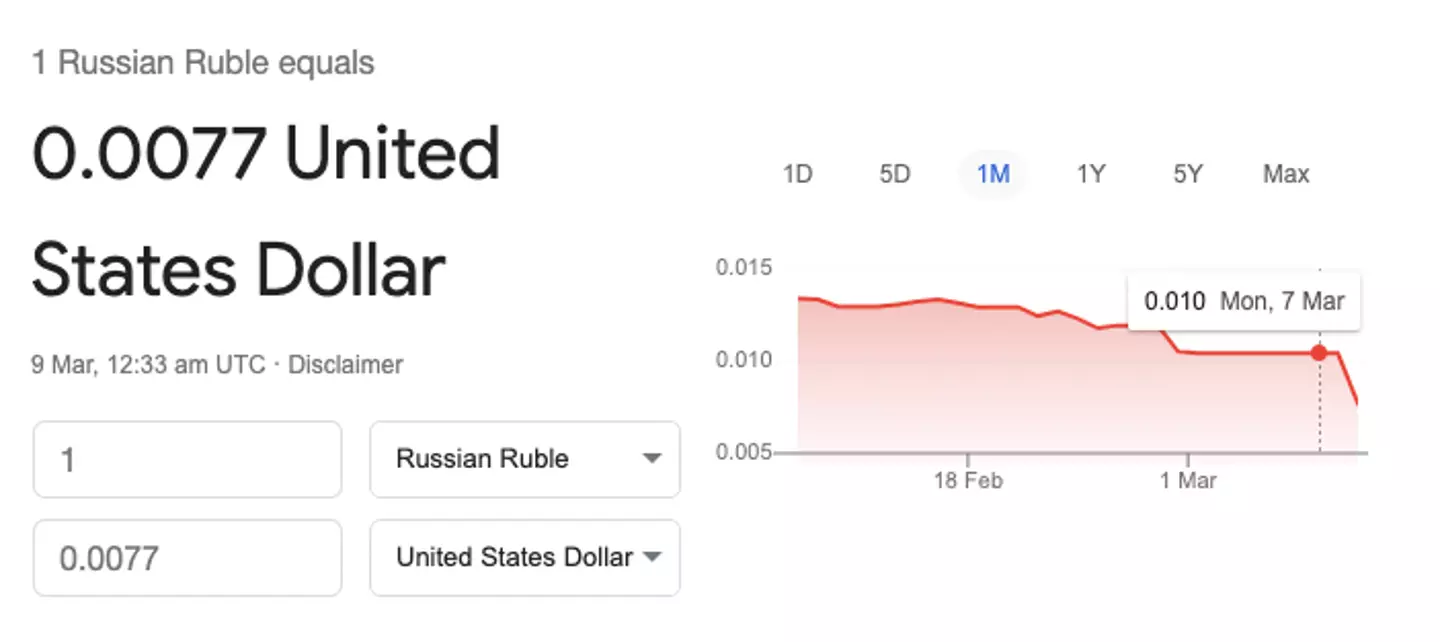The height and width of the screenshot is (642, 1440).
Task: Switch chart to the 1D range
Action: [797, 174]
